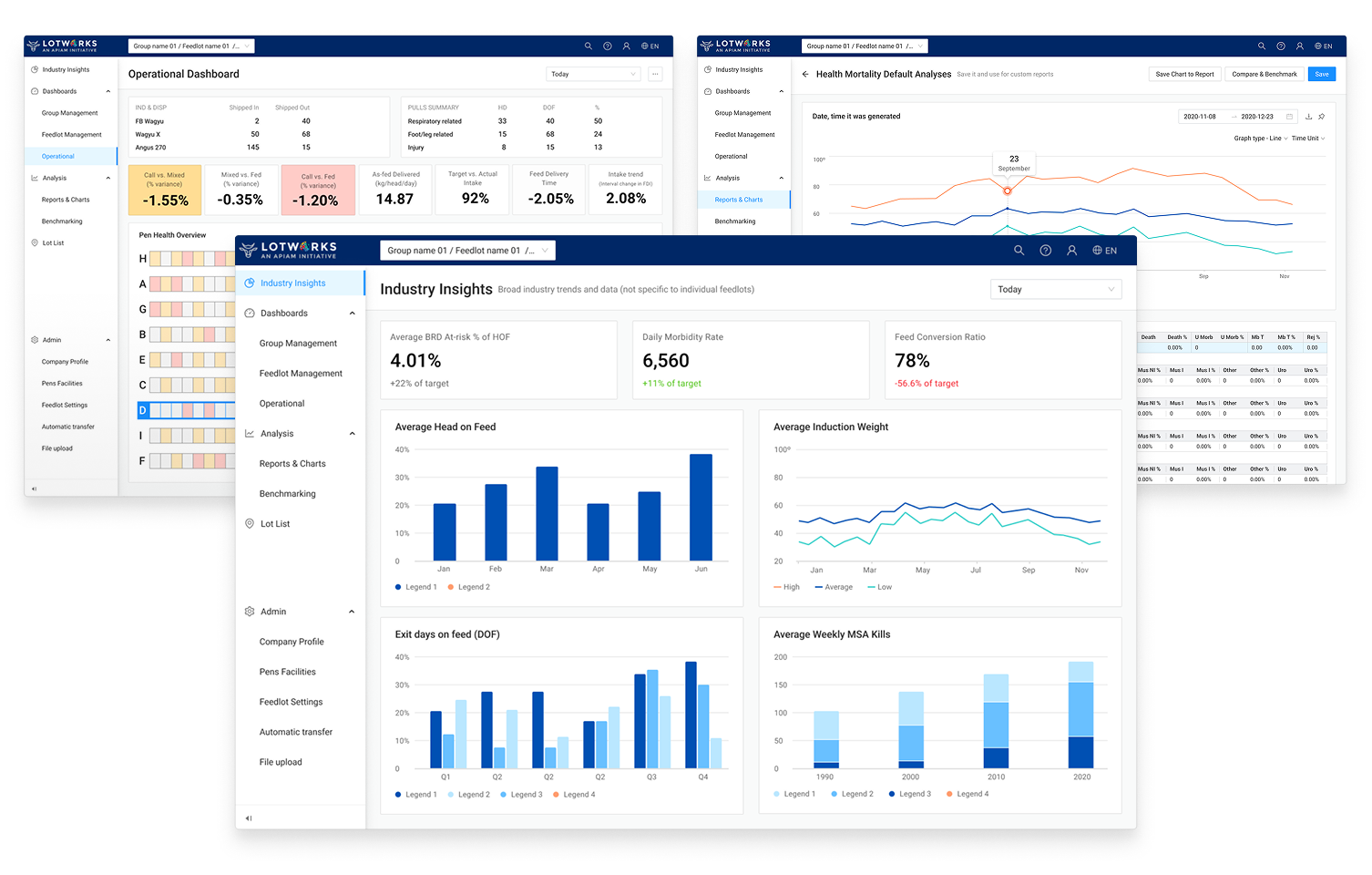Collapse the sidebar with the arrow at bottom
This screenshot has height=875, width=1372.
pos(248,818)
